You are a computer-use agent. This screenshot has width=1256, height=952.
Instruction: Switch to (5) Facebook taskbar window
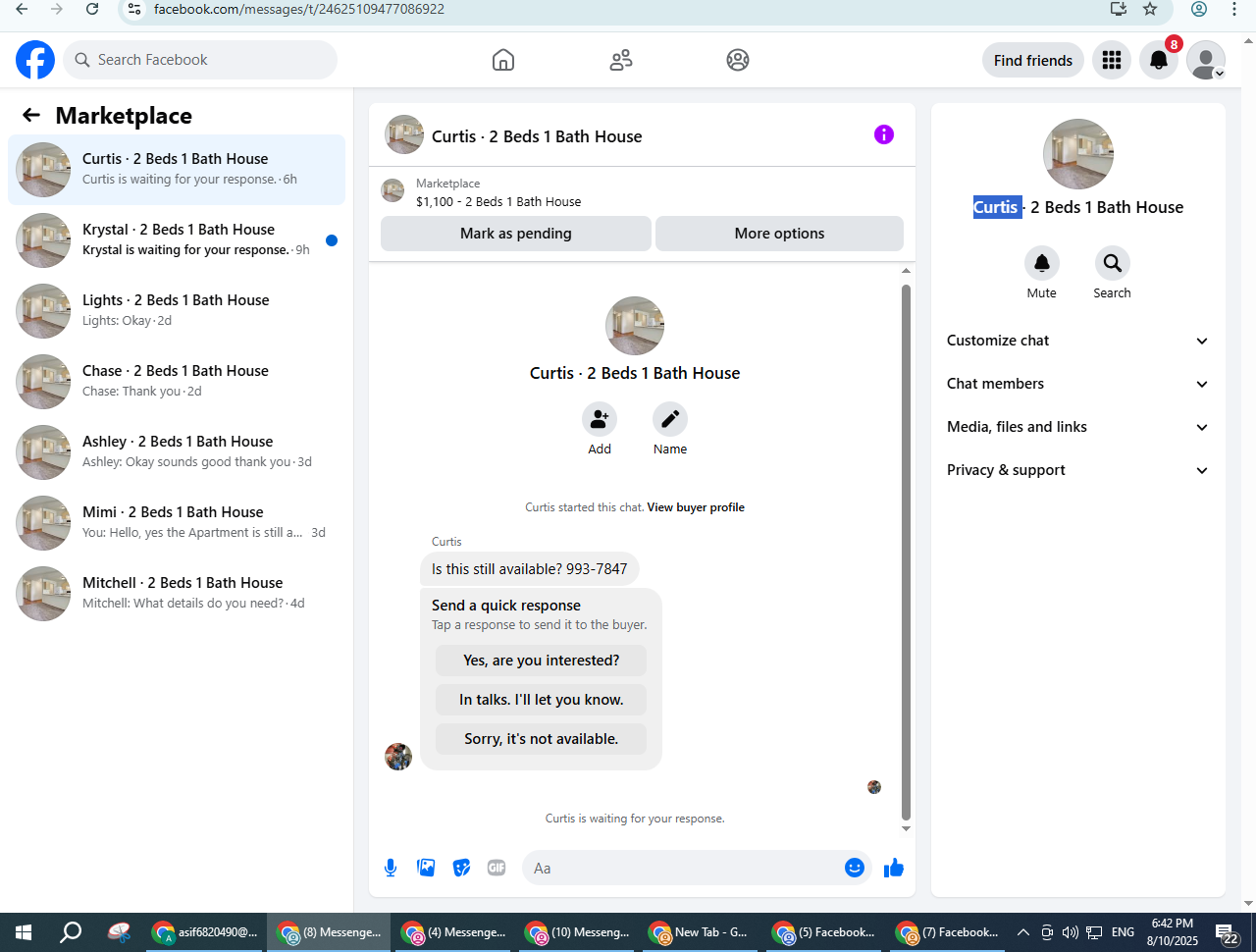point(824,932)
